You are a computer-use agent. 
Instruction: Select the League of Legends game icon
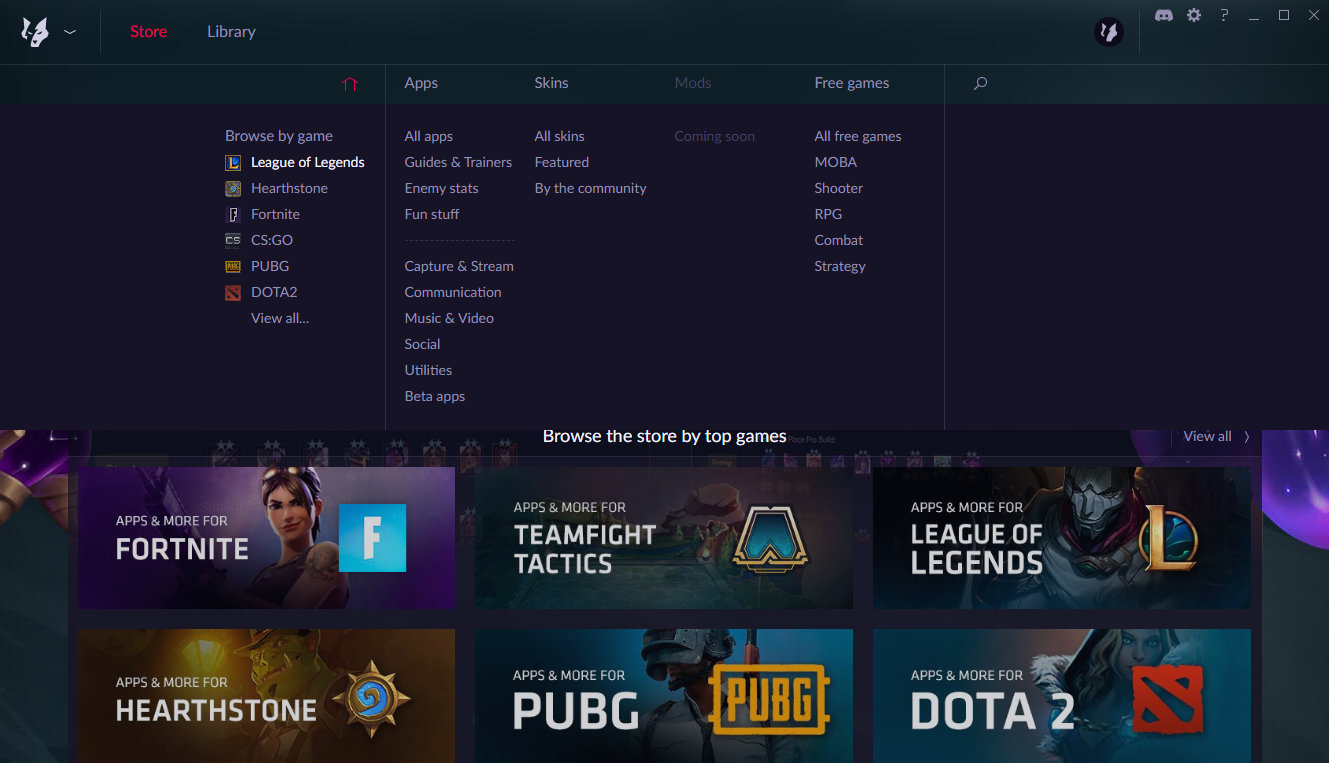234,162
